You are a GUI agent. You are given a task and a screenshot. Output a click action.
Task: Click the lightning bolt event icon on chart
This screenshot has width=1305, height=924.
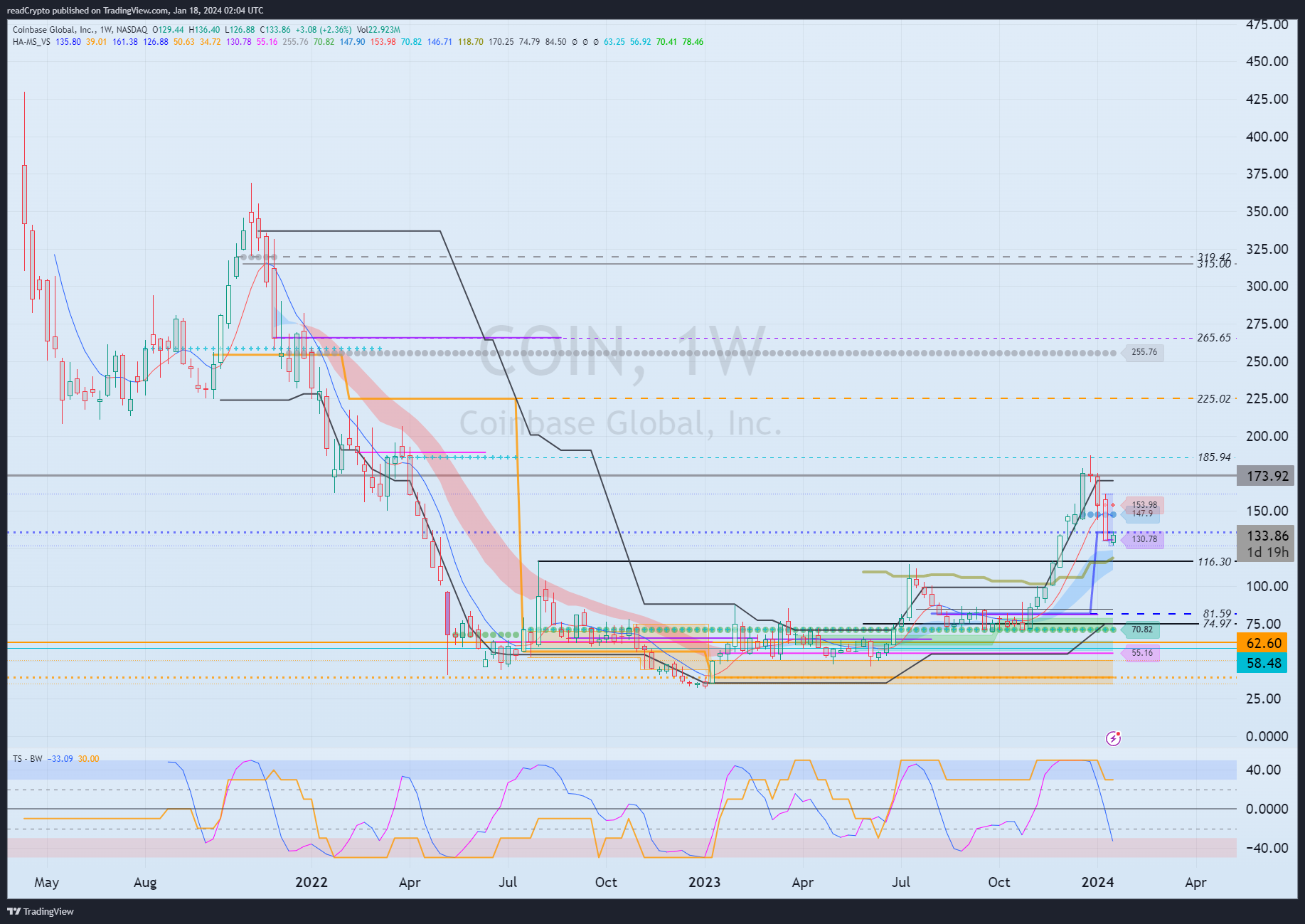tap(1114, 738)
